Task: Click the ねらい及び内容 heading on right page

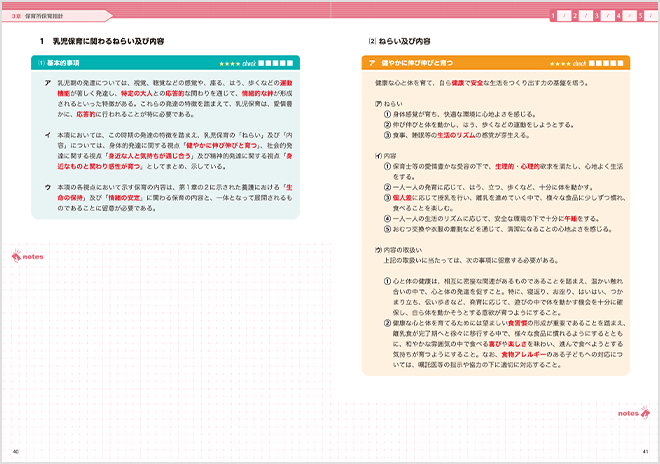Action: click(404, 41)
